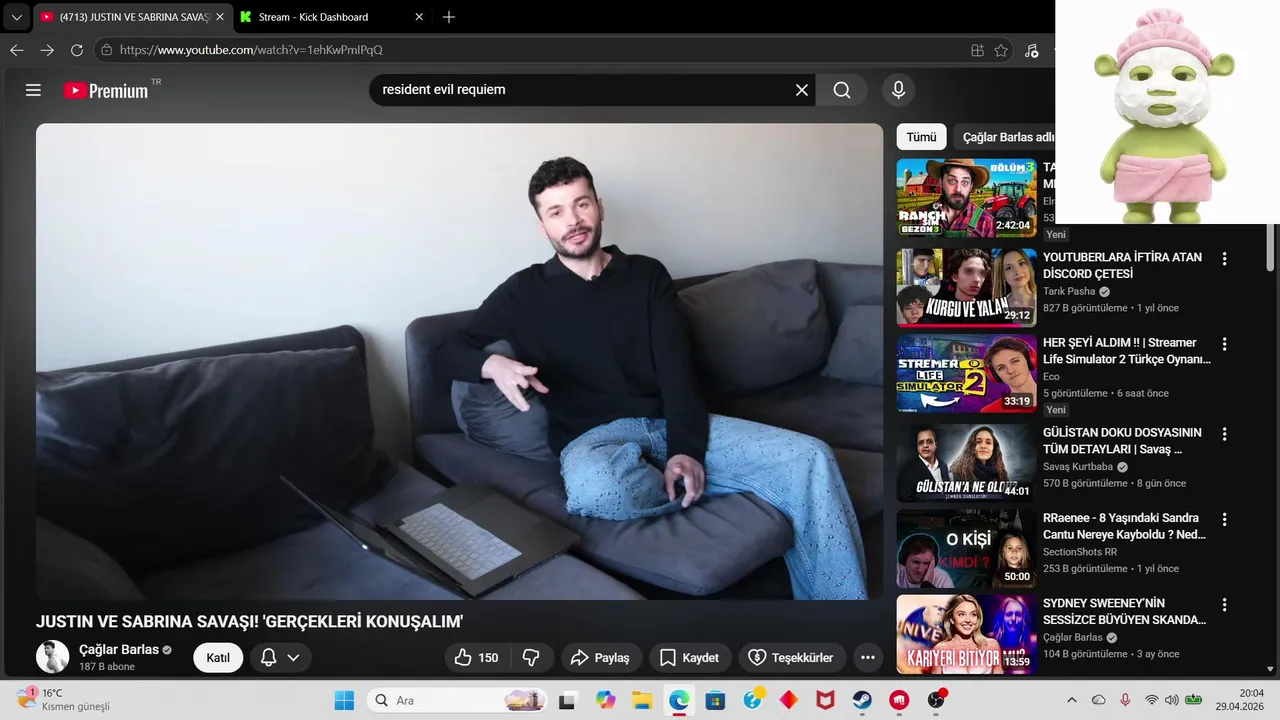Open Çağlar Barlas channel name link
The width and height of the screenshot is (1280, 720).
click(119, 649)
